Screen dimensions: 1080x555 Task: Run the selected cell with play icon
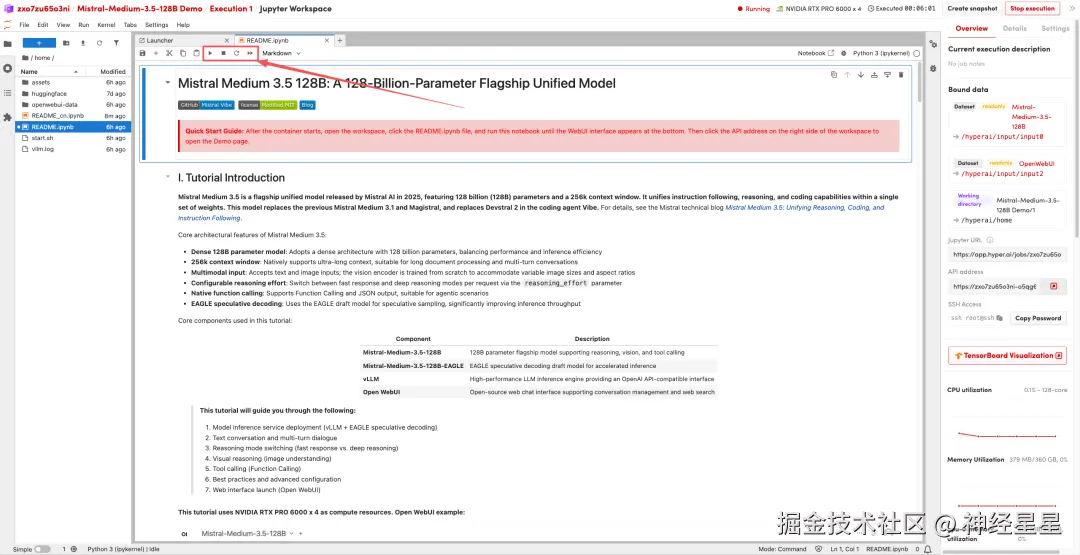tap(210, 53)
